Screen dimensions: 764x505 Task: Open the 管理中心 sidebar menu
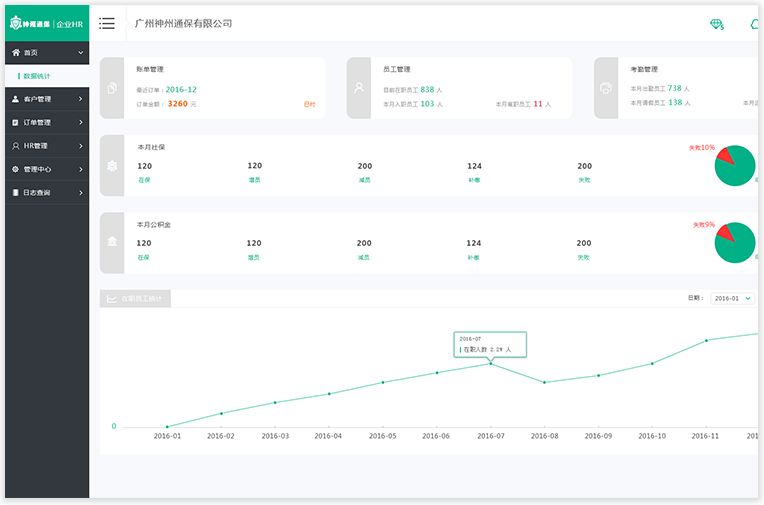[44, 169]
